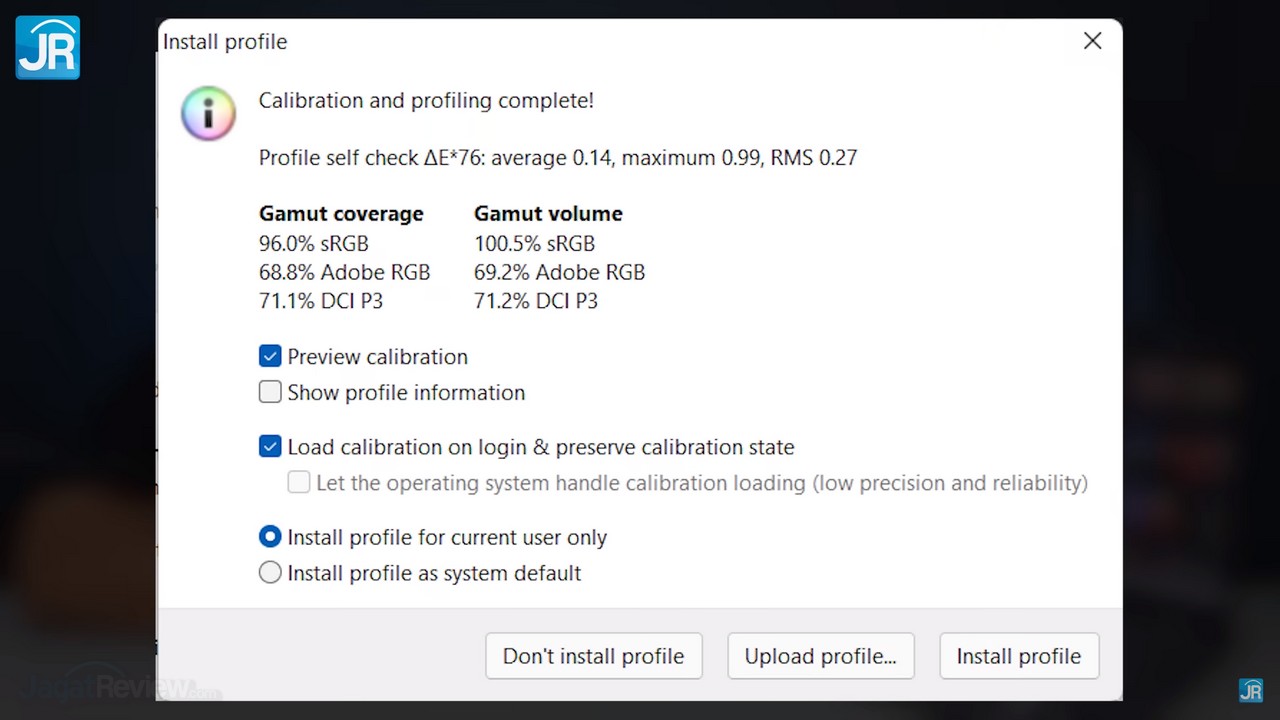Close the Install profile dialog
The image size is (1280, 720).
1092,41
